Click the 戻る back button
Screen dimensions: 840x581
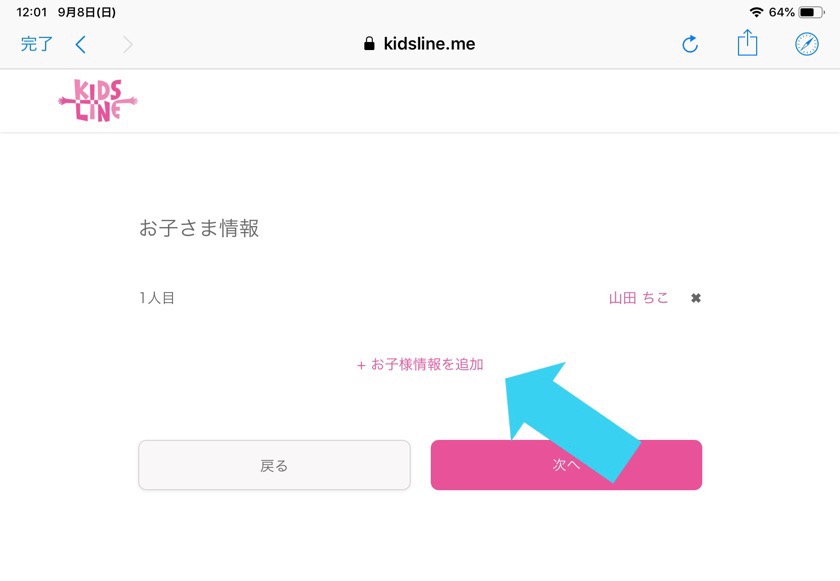pos(274,465)
